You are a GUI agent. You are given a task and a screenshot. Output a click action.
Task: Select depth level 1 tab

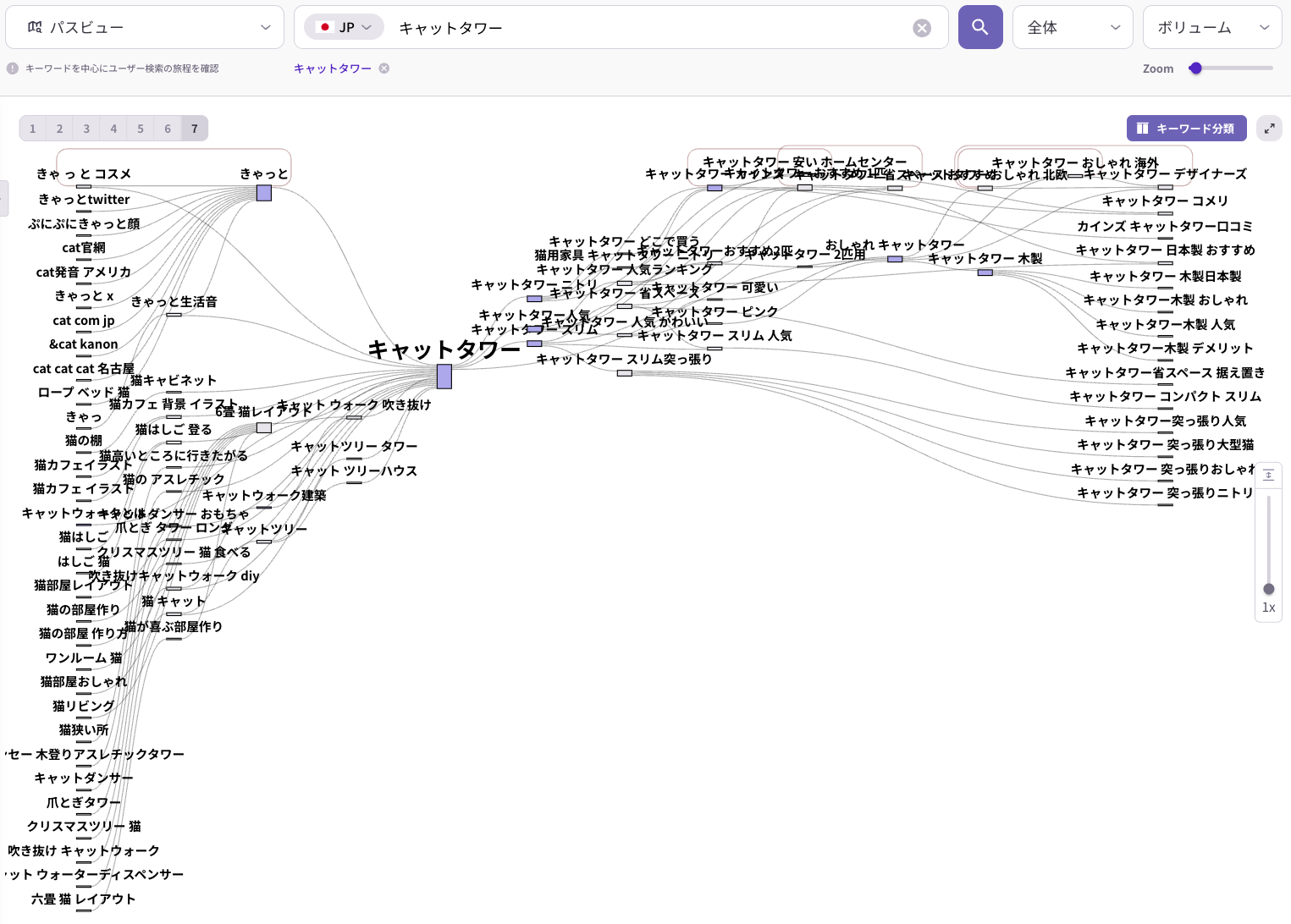(x=33, y=129)
